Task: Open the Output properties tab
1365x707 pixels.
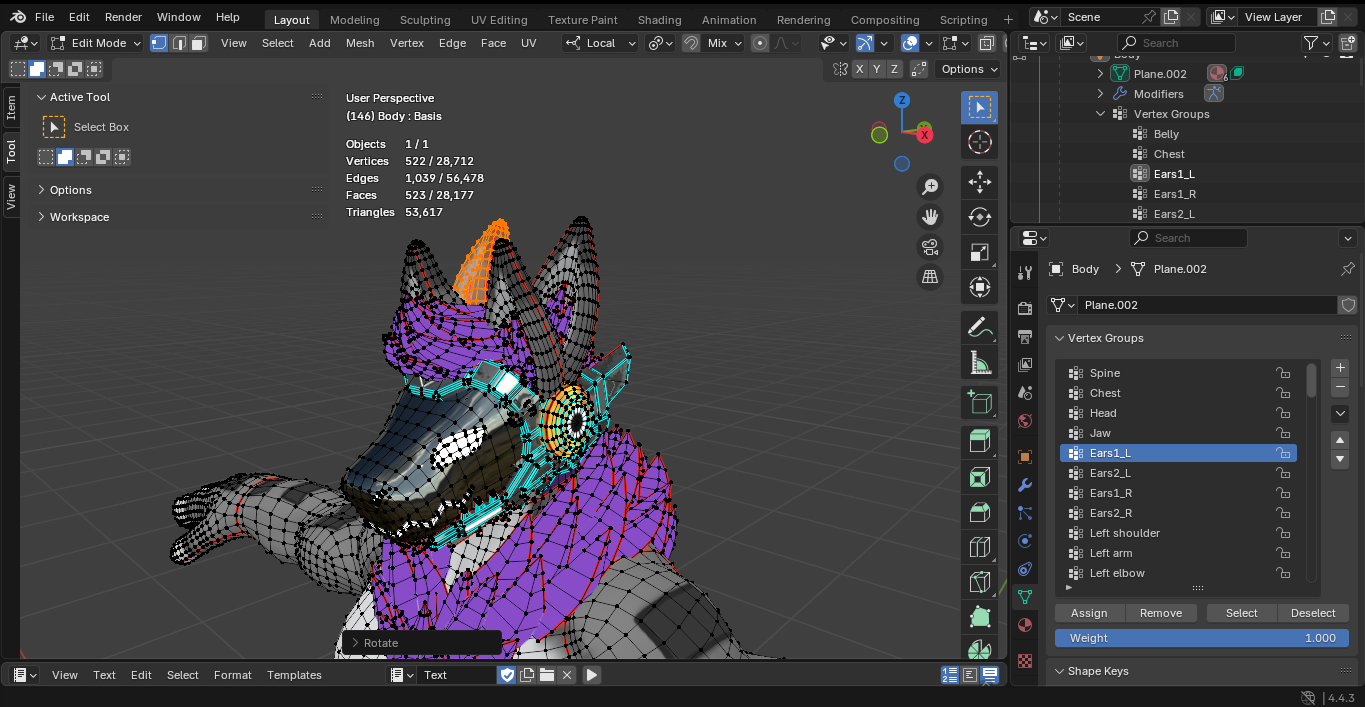Action: (1024, 336)
